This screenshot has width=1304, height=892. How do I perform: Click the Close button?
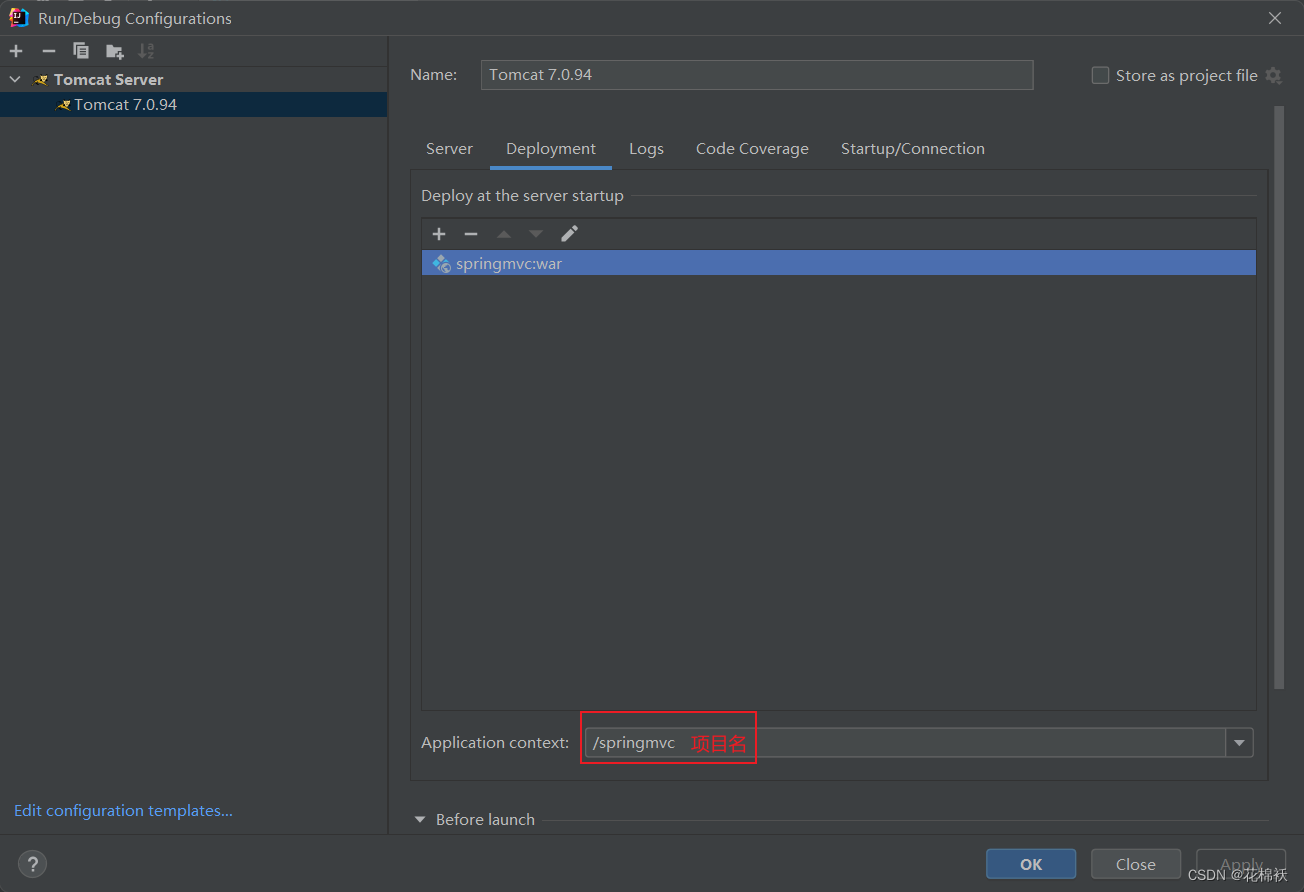[1136, 864]
